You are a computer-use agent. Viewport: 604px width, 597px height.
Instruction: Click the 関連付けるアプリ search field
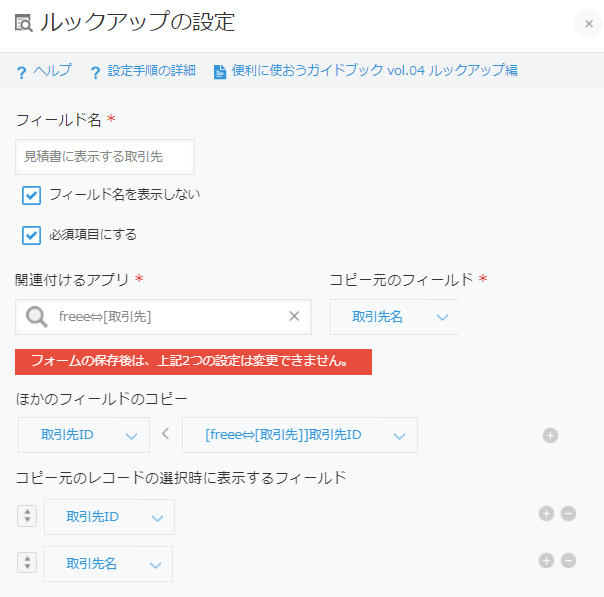click(163, 317)
